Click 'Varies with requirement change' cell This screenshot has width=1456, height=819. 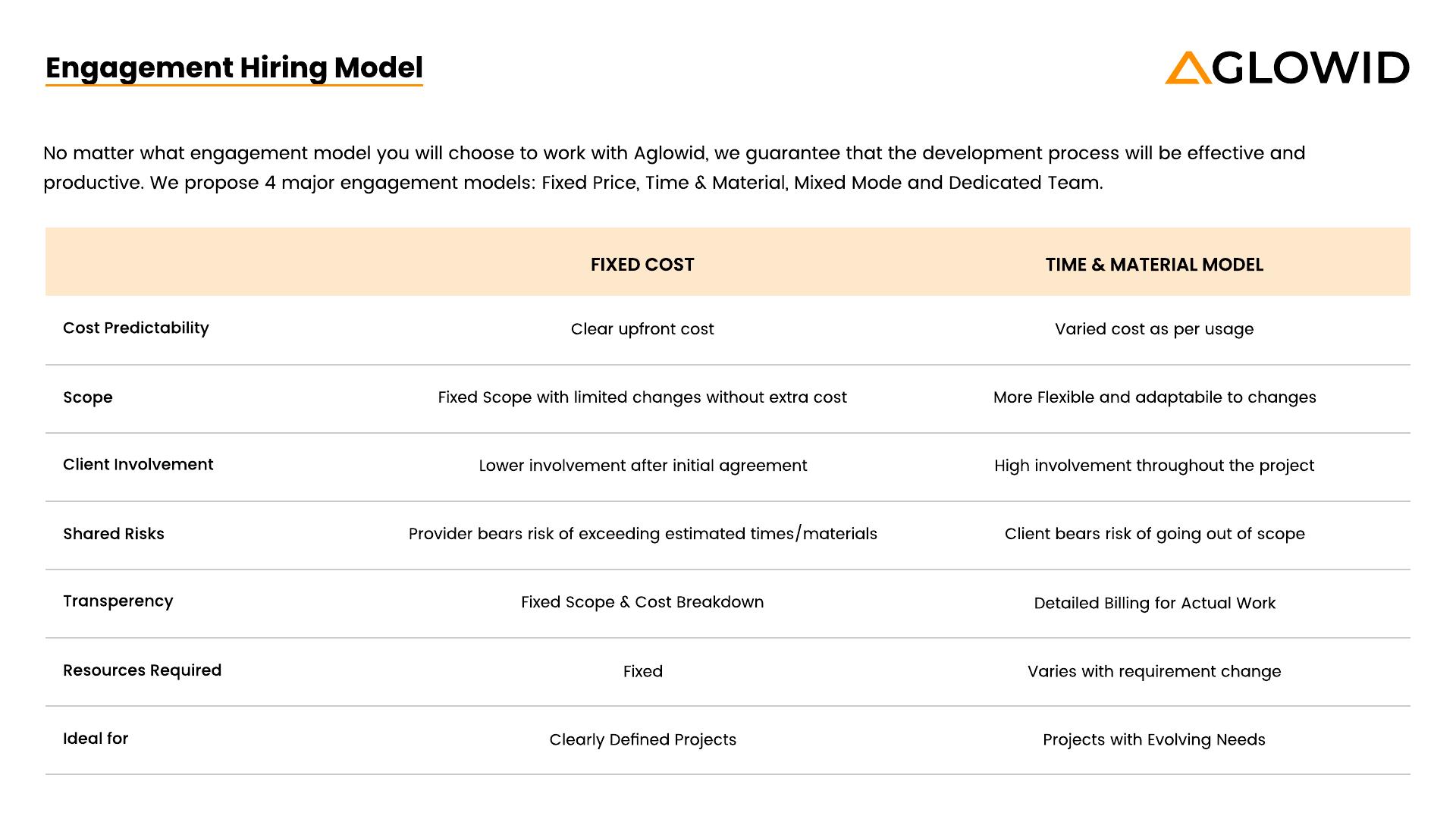1154,671
